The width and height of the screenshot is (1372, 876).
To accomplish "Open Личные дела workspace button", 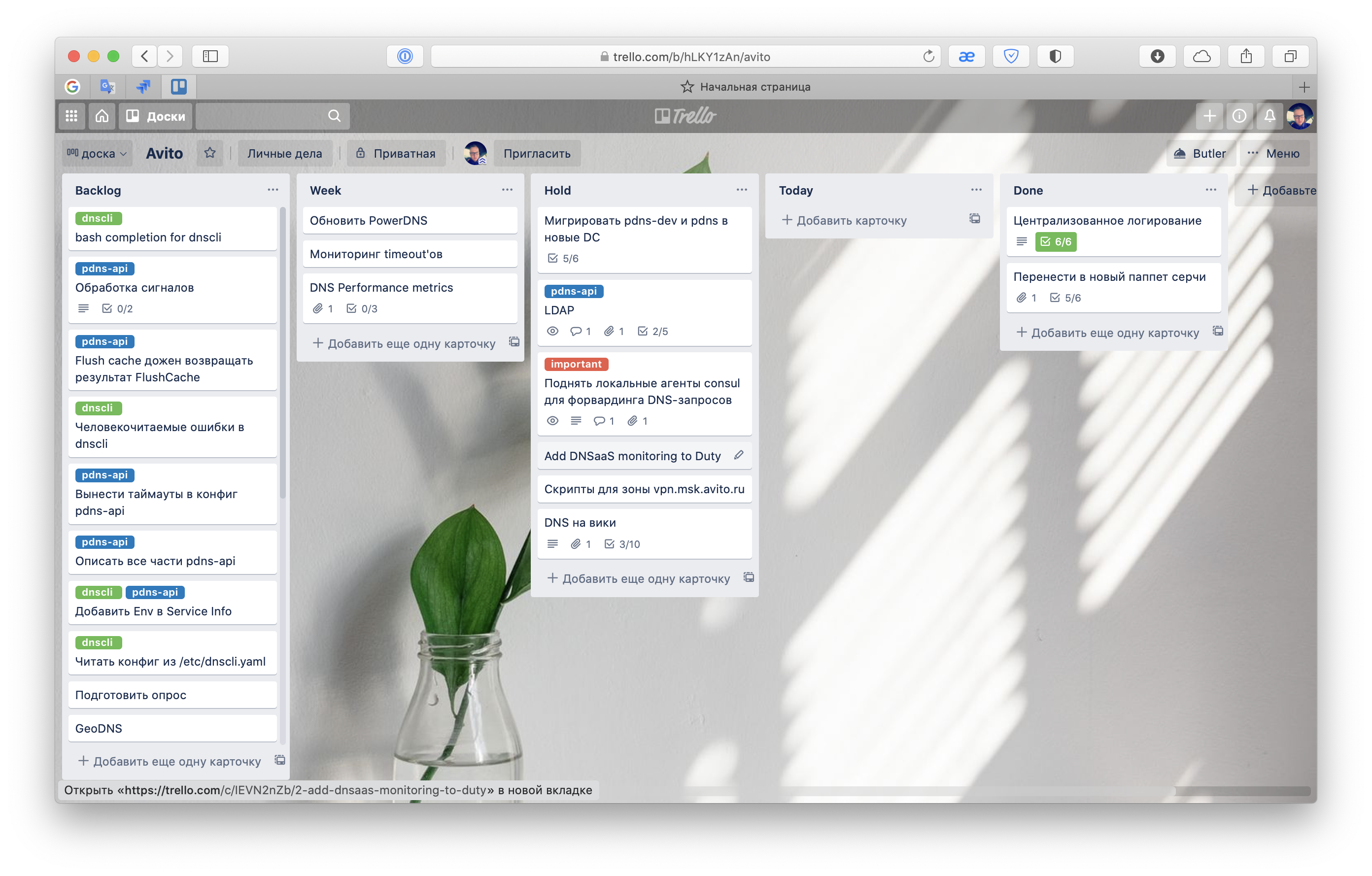I will 284,153.
